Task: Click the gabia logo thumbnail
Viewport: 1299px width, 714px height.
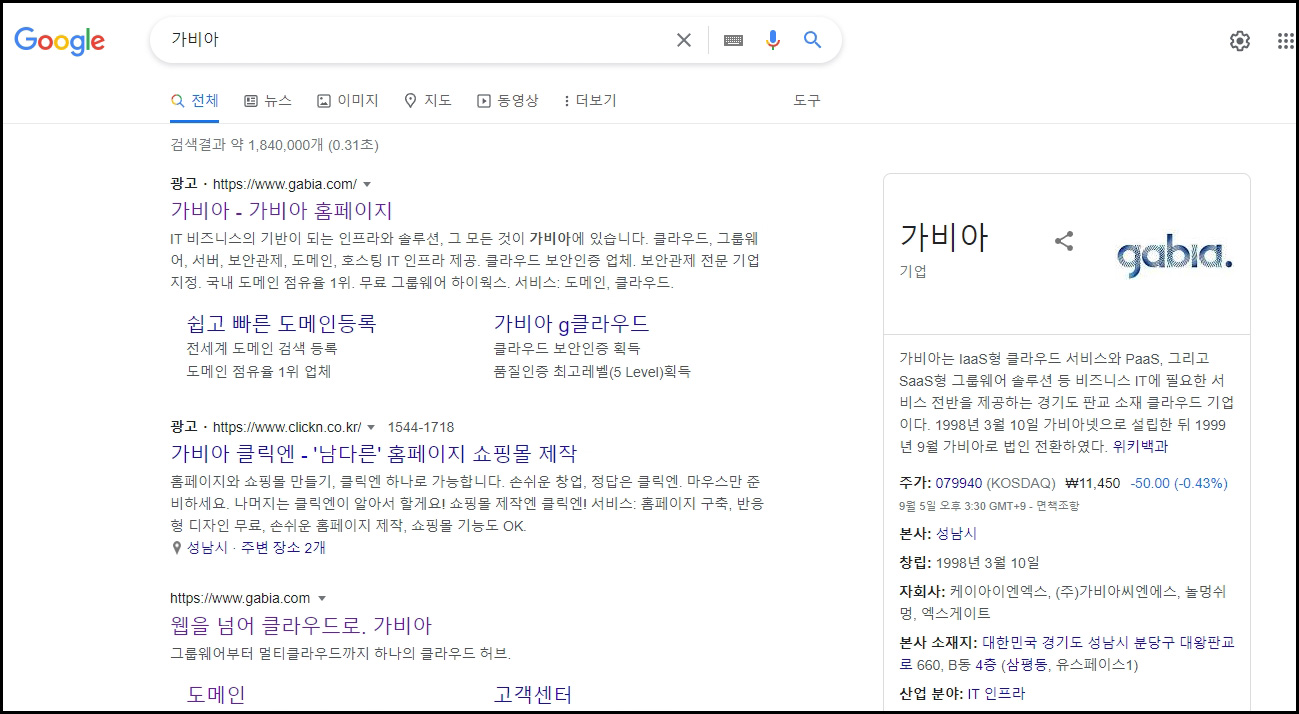Action: 1175,258
